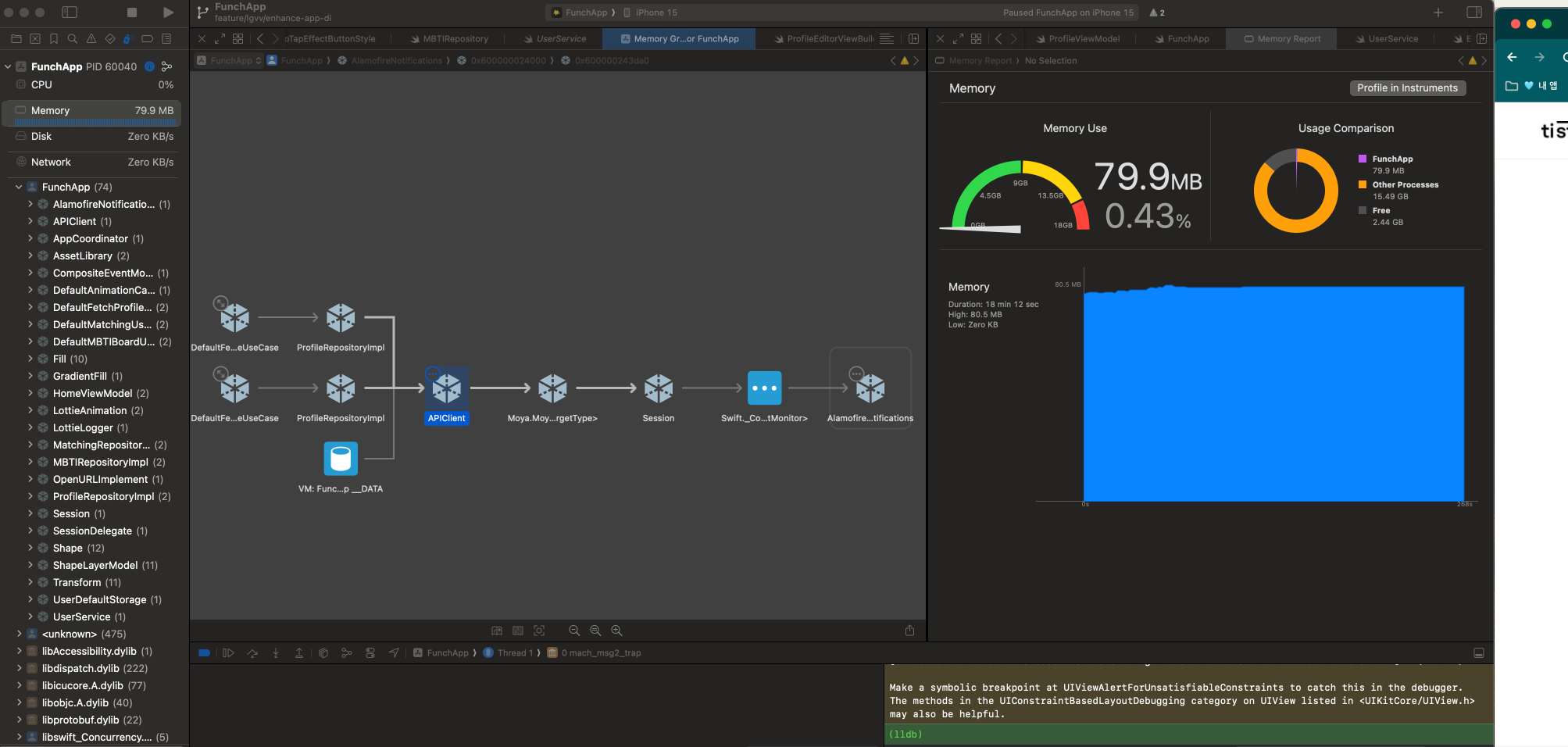Screen dimensions: 1568x747
Task: Click FunchApp scope popup in jump bar
Action: click(229, 60)
